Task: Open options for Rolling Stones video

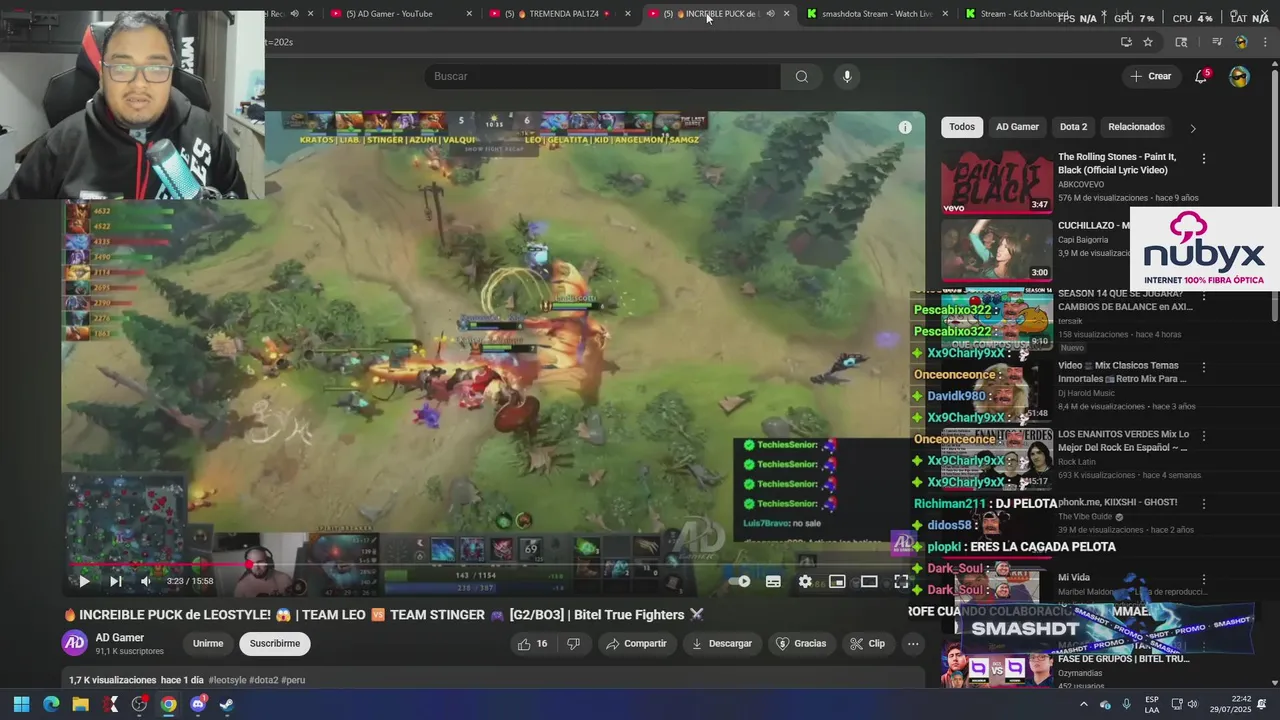Action: [x=1204, y=159]
